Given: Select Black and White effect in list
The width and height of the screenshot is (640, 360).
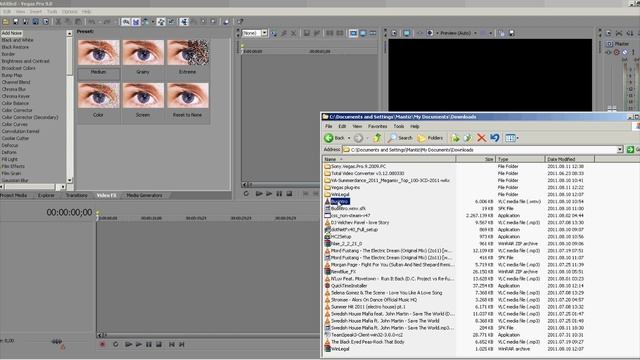Looking at the screenshot, I should [x=18, y=40].
